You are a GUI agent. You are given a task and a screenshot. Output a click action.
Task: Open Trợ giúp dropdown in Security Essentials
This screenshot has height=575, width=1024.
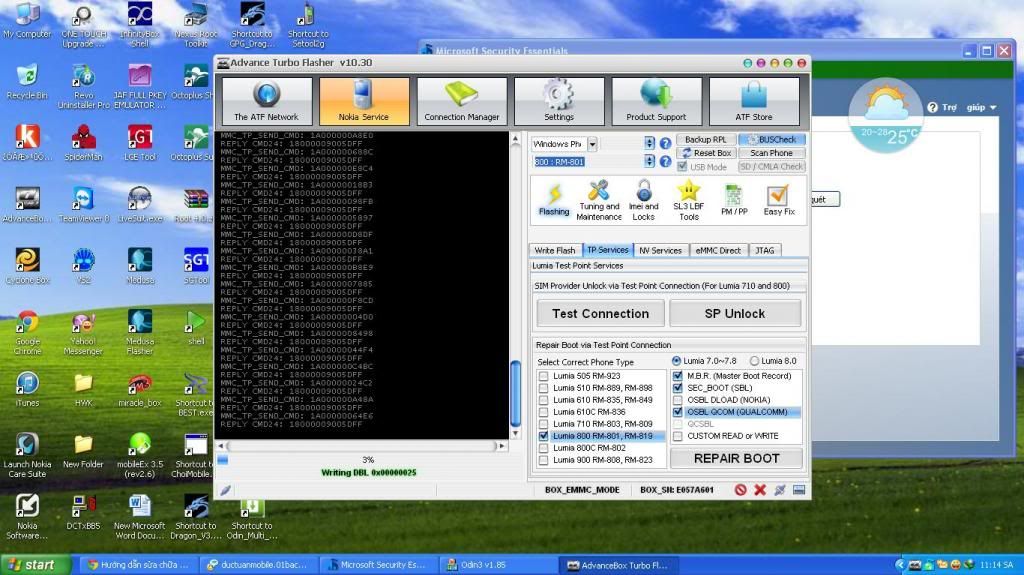[963, 107]
